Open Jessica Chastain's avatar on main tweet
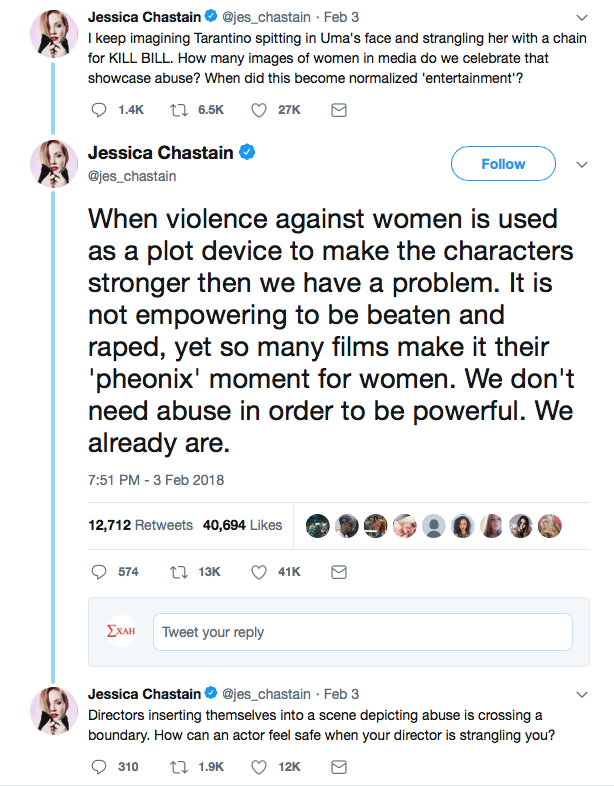 click(x=53, y=162)
